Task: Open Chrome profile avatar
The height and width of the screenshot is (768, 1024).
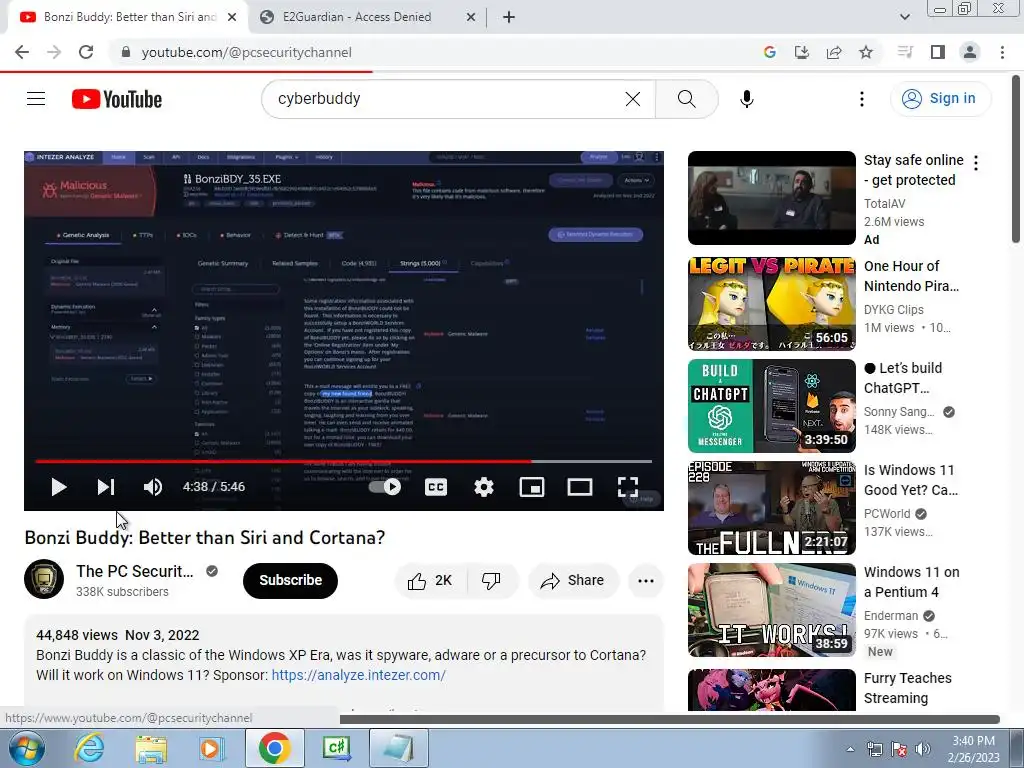Action: click(970, 52)
